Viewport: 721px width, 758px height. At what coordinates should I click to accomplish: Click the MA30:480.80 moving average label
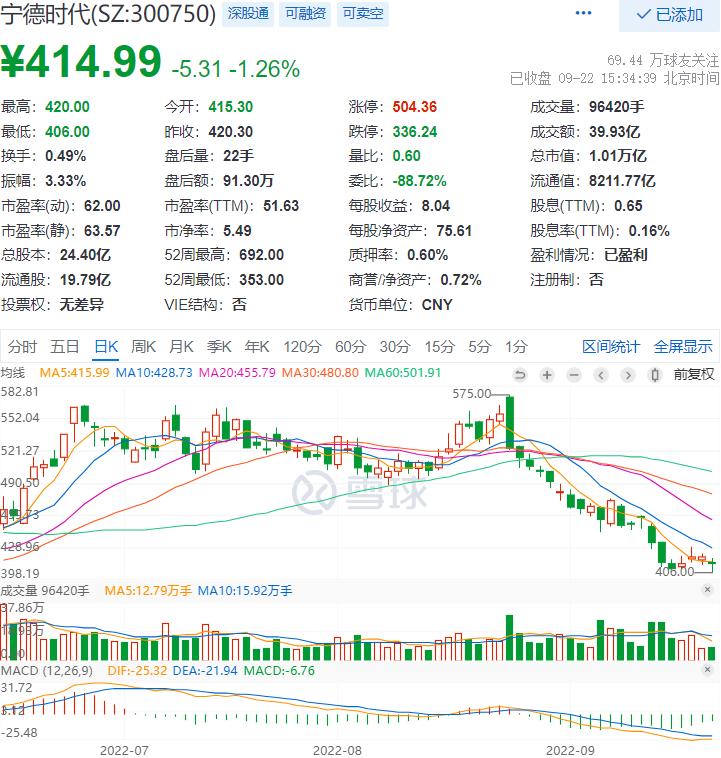click(320, 373)
